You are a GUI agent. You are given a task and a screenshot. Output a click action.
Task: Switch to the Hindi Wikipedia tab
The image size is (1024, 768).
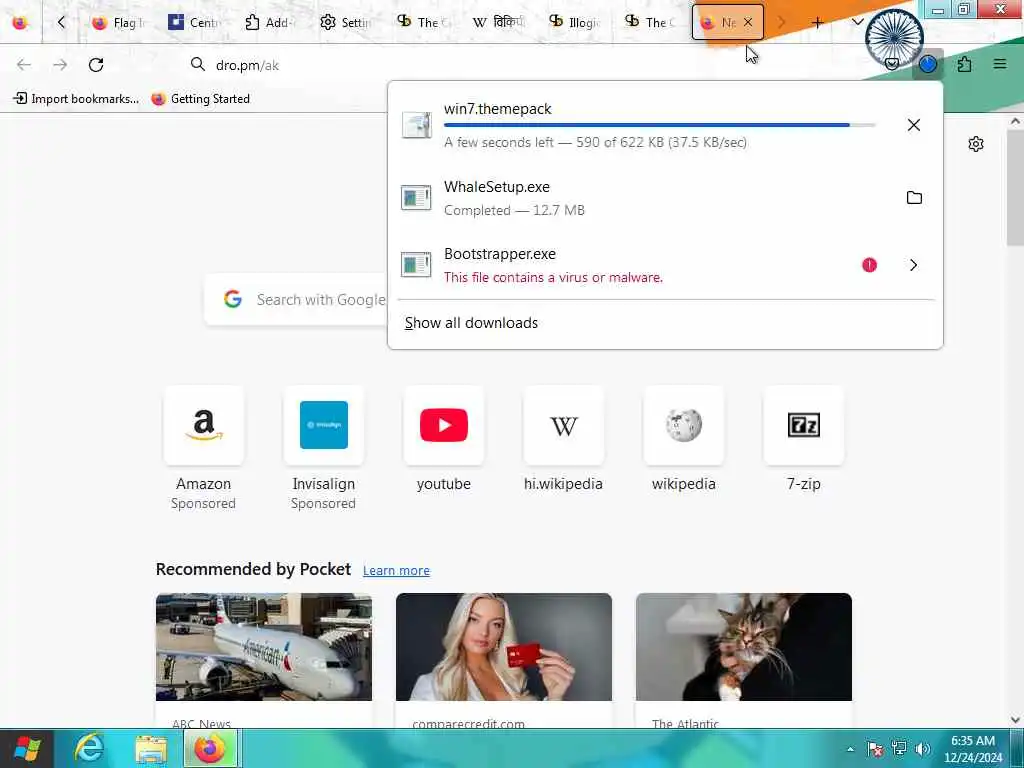[498, 23]
